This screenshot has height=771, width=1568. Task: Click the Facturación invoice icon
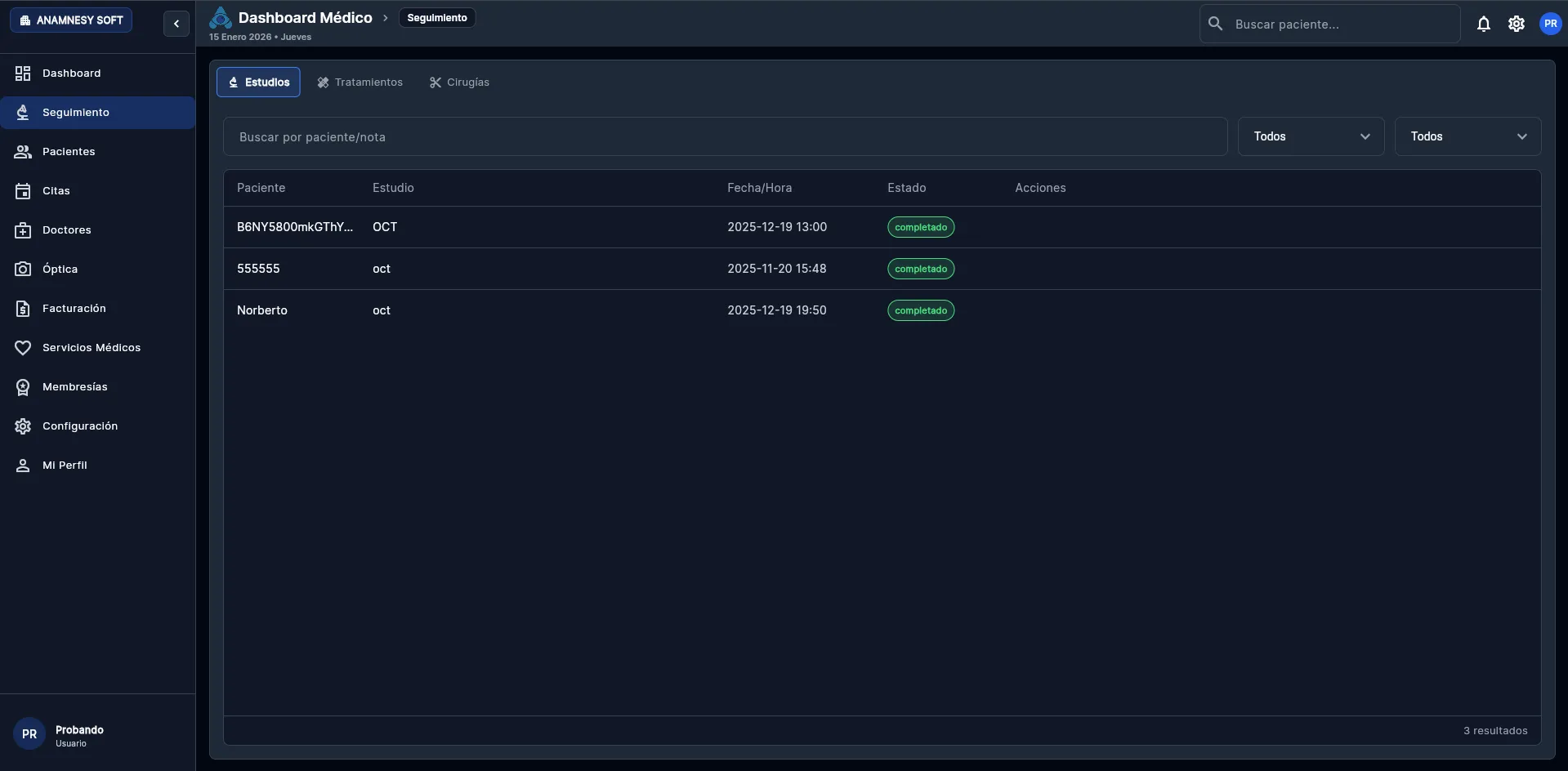tap(23, 309)
